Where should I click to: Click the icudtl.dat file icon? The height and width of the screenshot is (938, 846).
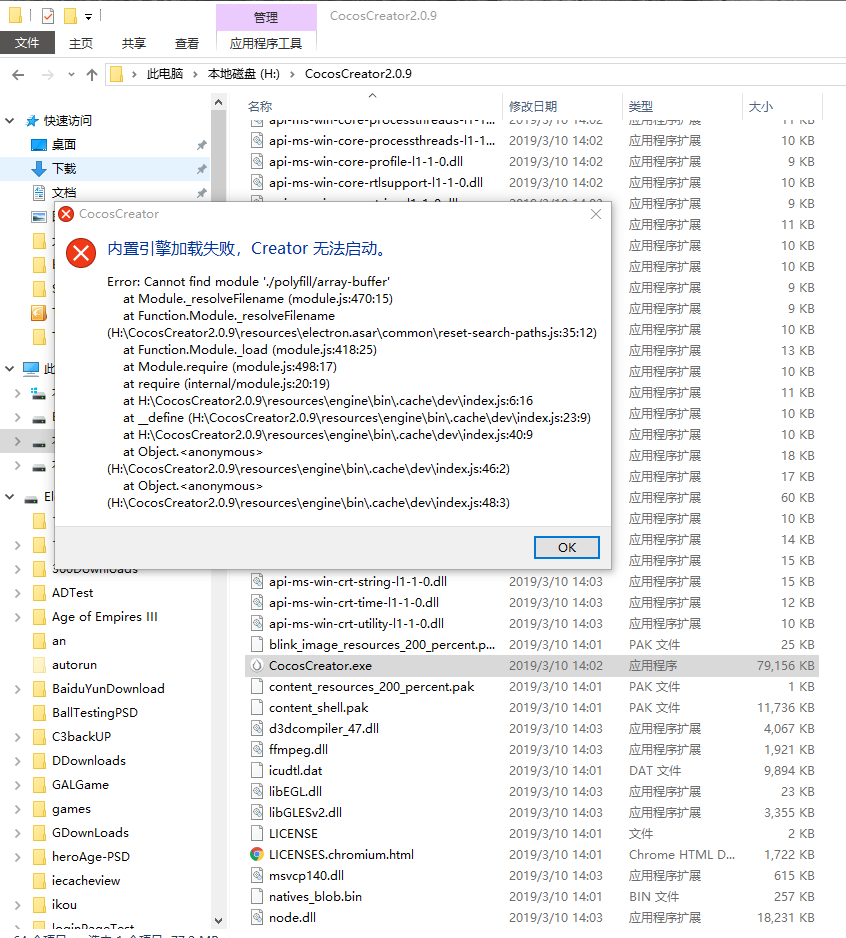click(257, 770)
